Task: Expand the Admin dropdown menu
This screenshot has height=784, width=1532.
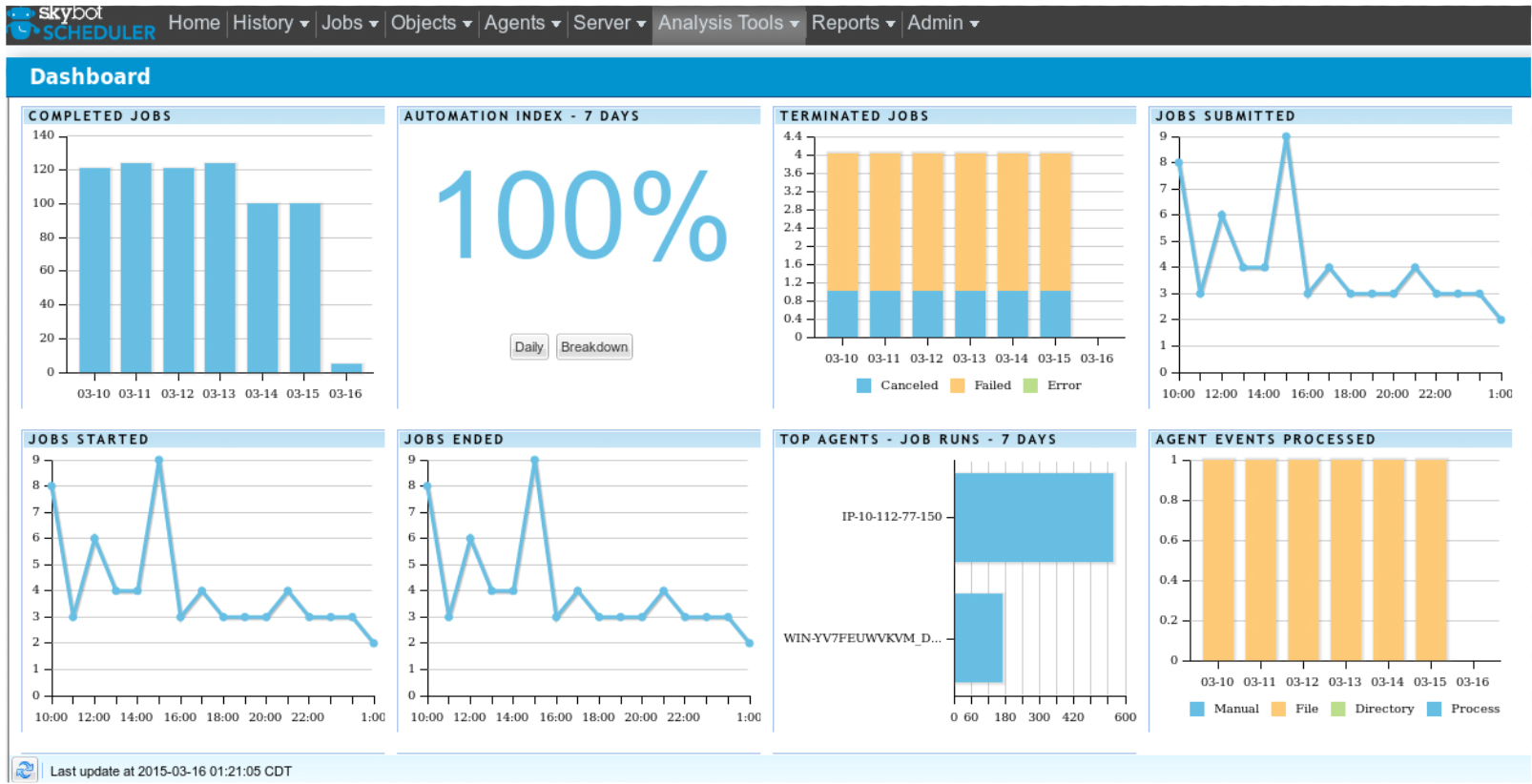Action: (943, 23)
